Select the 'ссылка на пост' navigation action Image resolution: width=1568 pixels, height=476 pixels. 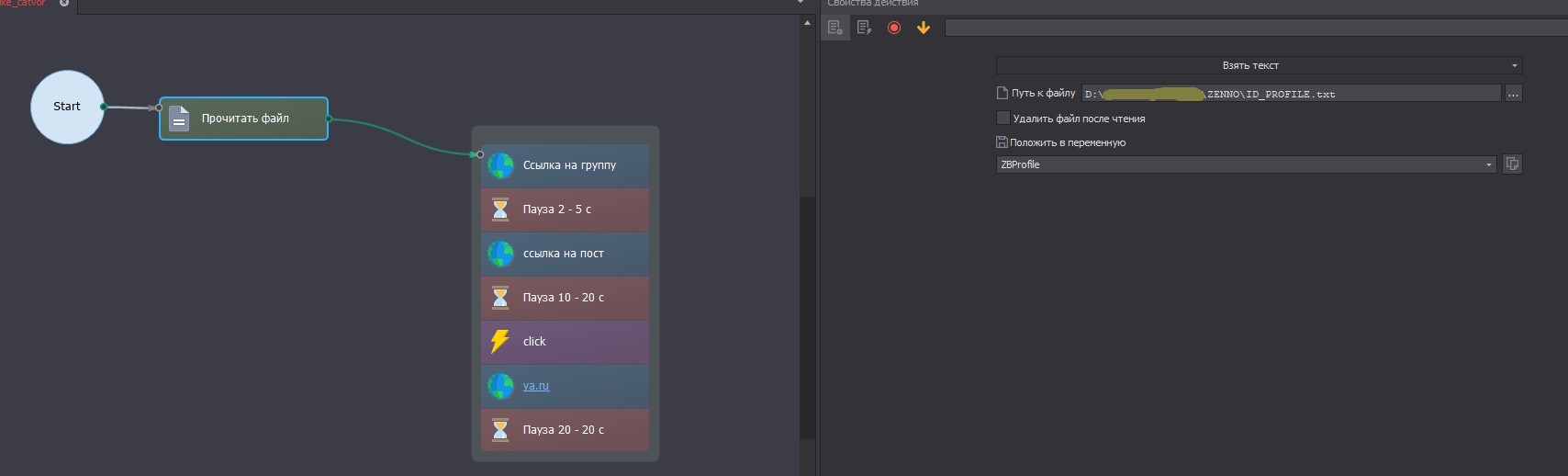click(565, 254)
